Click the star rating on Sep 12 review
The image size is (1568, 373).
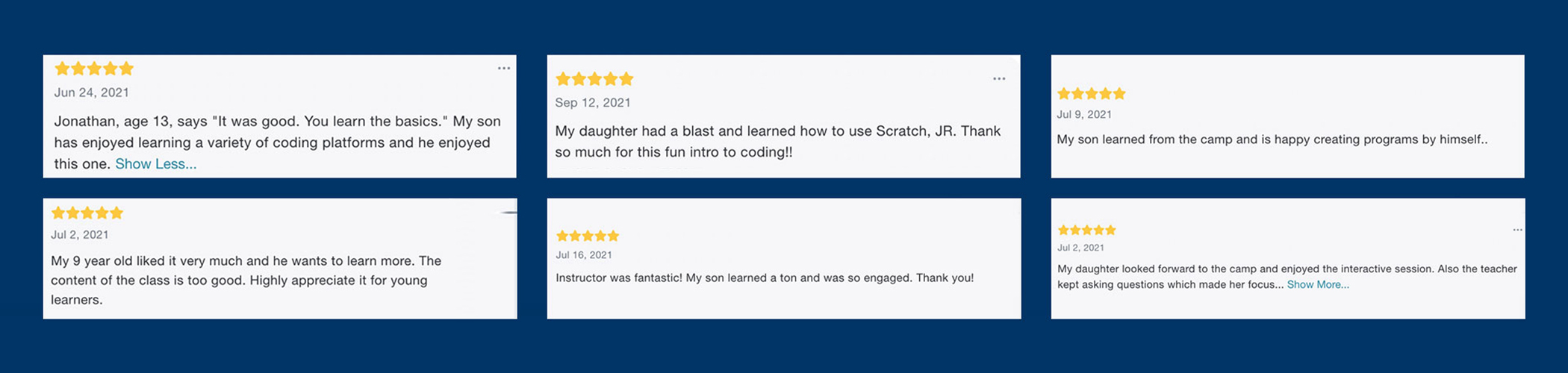tap(594, 79)
